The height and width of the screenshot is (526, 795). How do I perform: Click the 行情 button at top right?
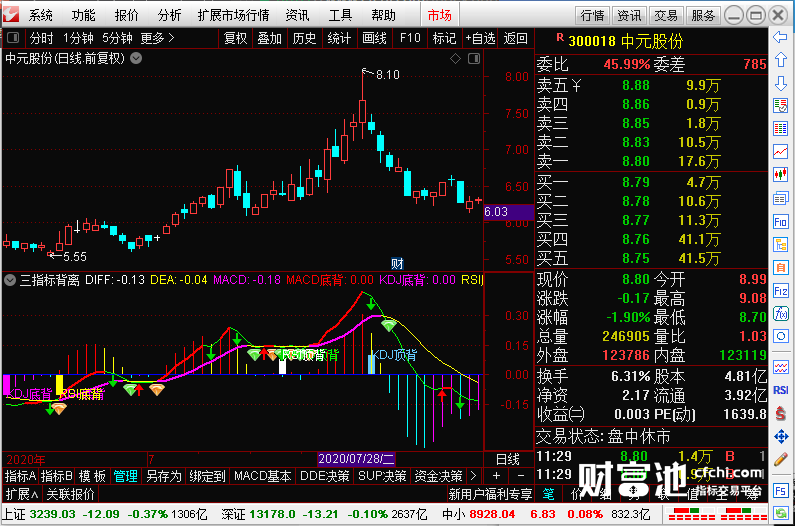point(593,16)
